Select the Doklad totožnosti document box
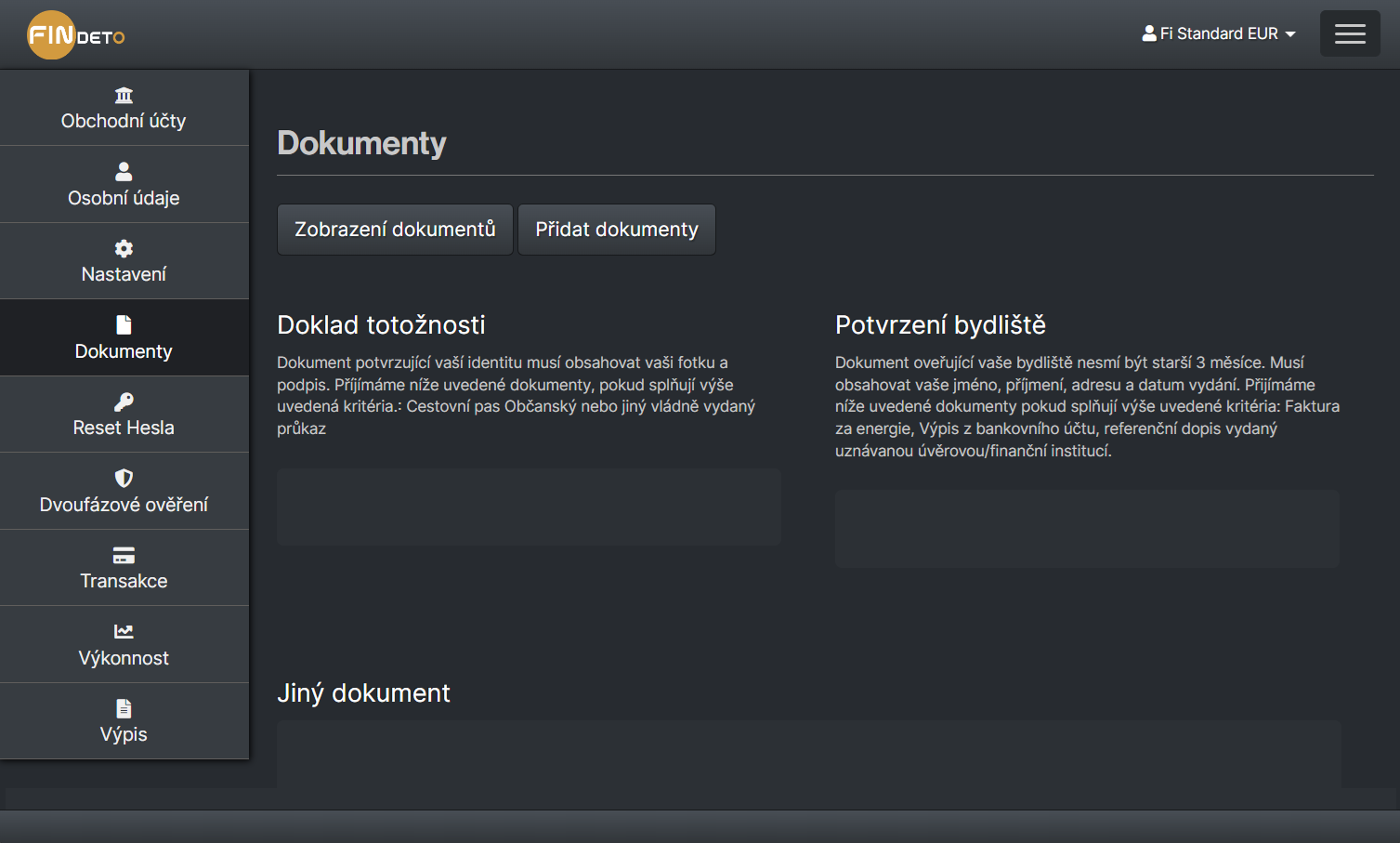 coord(529,507)
